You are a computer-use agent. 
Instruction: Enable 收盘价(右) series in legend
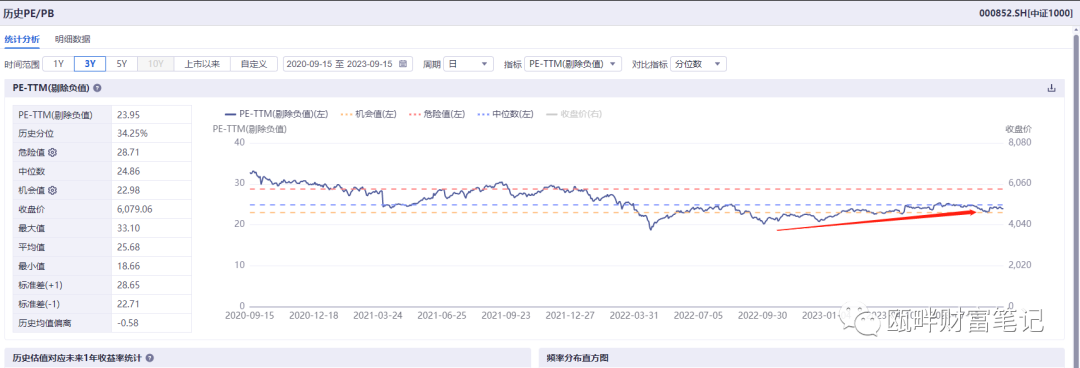click(573, 114)
